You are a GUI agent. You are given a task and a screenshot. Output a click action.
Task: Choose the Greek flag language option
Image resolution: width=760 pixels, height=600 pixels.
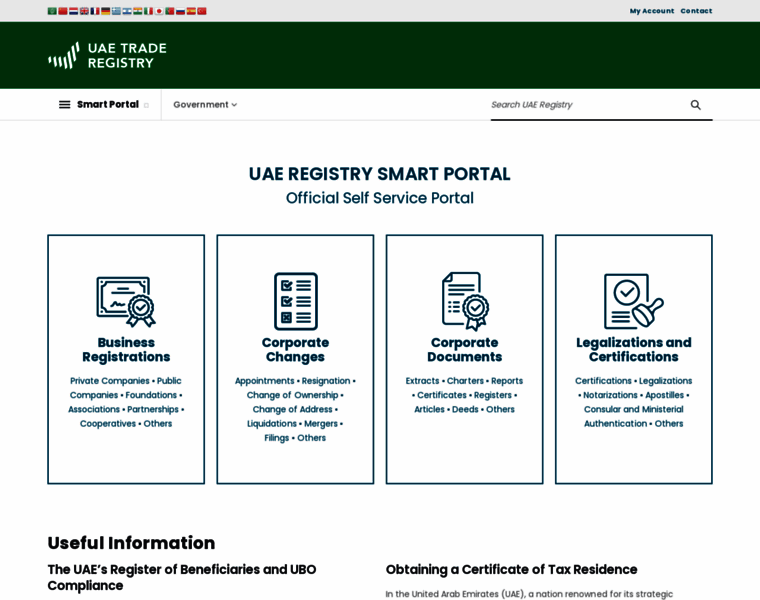pos(116,11)
